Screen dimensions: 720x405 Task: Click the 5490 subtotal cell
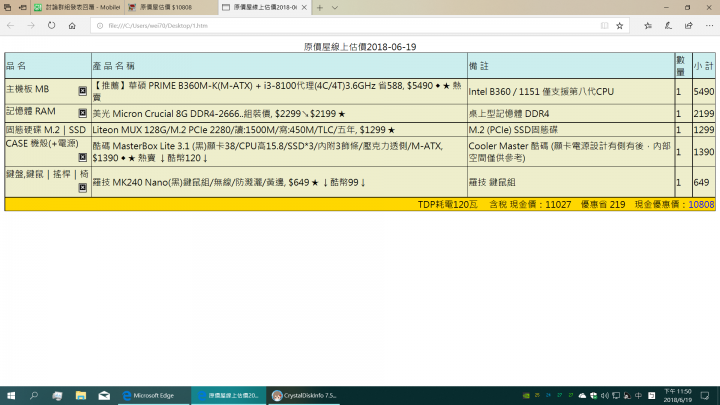tap(703, 91)
